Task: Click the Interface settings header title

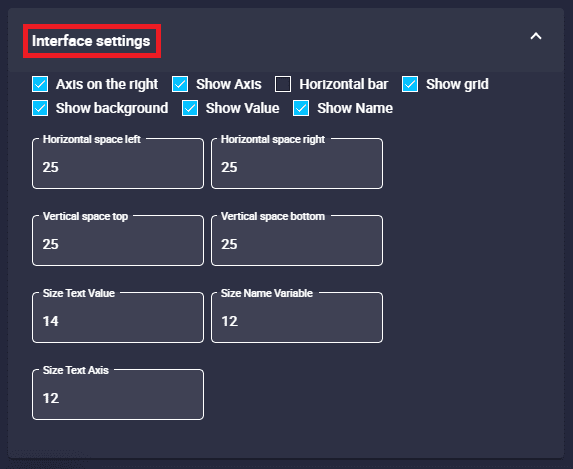Action: (x=91, y=41)
